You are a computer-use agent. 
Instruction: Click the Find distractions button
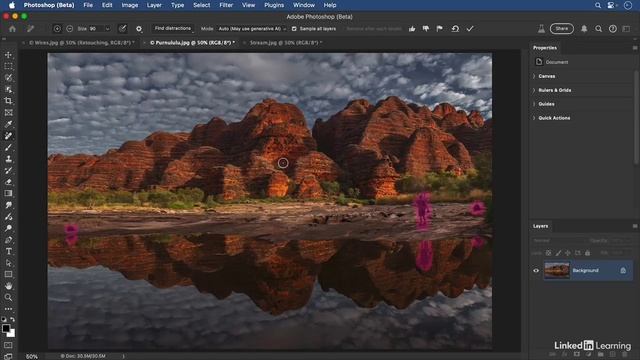(173, 29)
